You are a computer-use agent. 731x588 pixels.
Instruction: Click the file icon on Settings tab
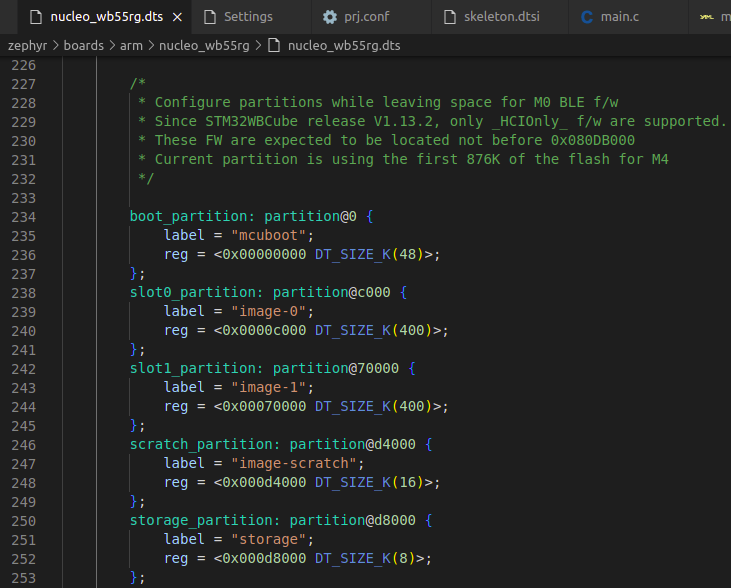tap(210, 17)
